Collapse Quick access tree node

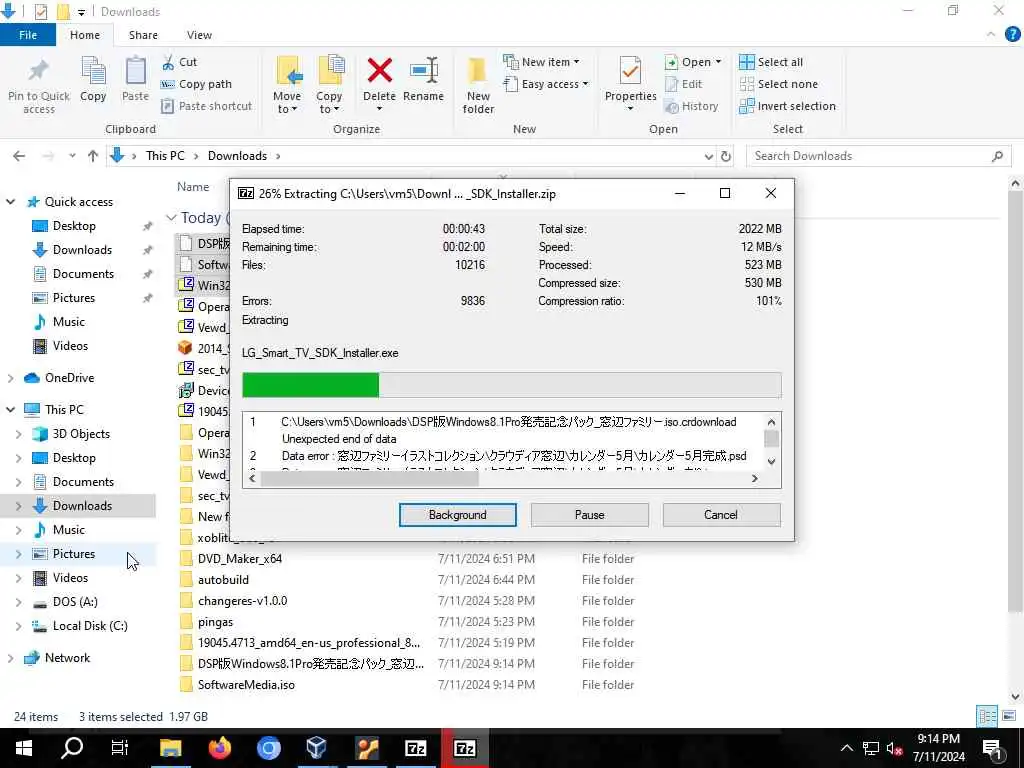coord(10,202)
